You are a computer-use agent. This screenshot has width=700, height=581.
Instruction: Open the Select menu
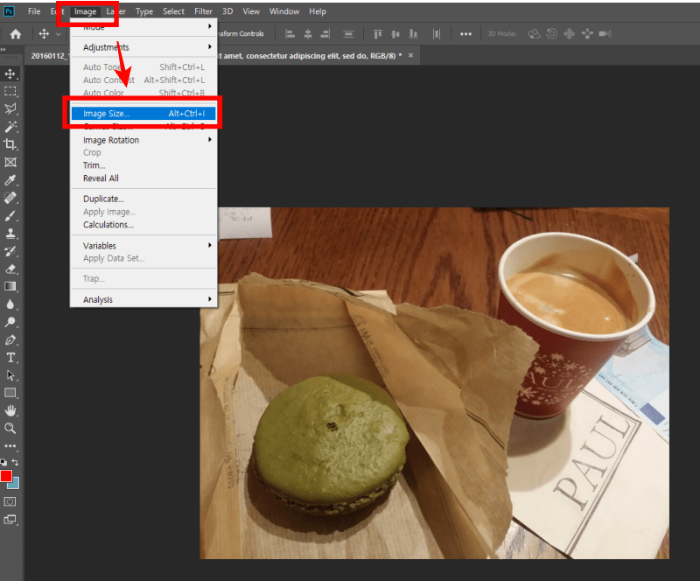(174, 12)
